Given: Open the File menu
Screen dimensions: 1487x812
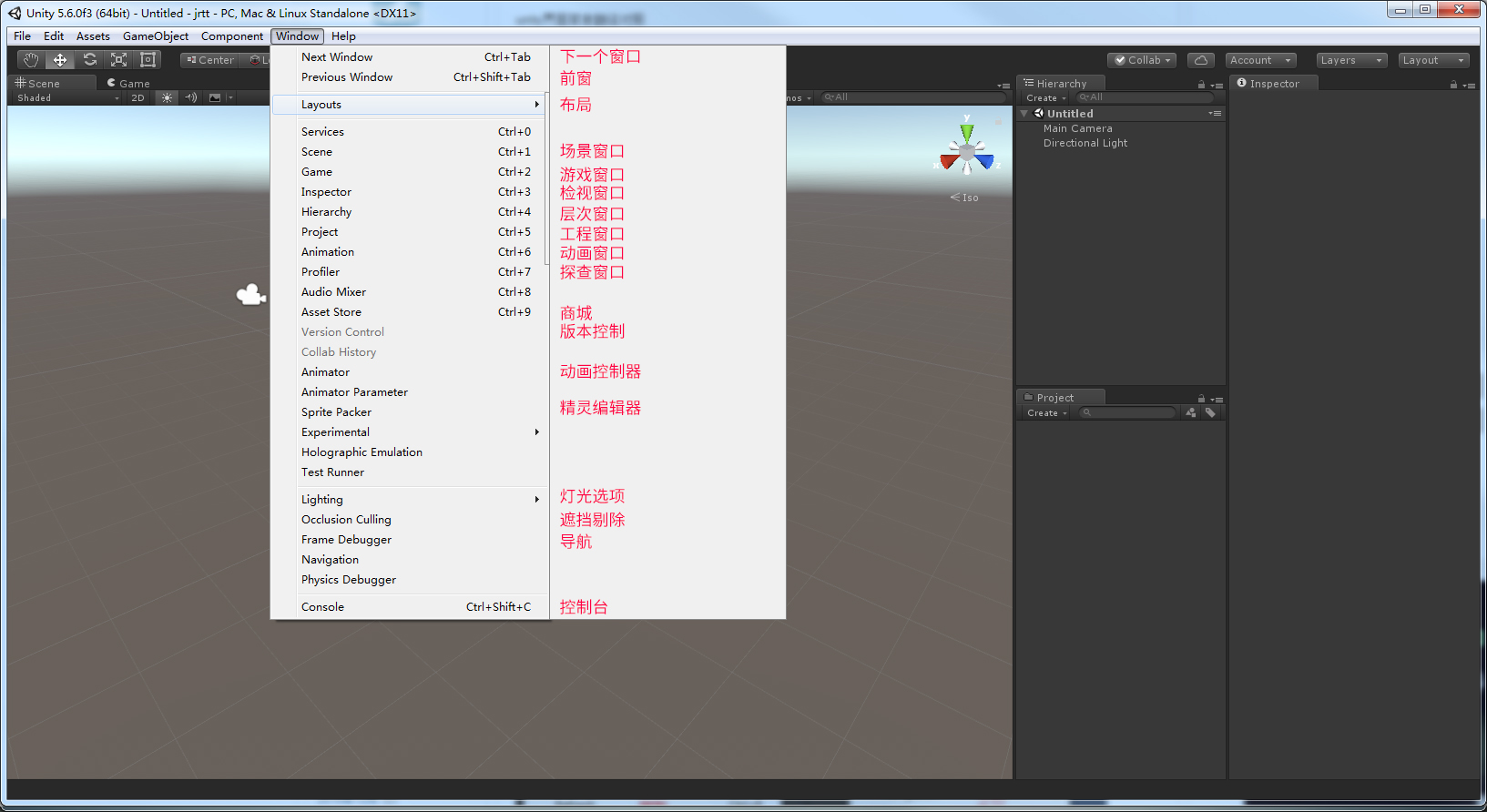Looking at the screenshot, I should click(x=23, y=36).
